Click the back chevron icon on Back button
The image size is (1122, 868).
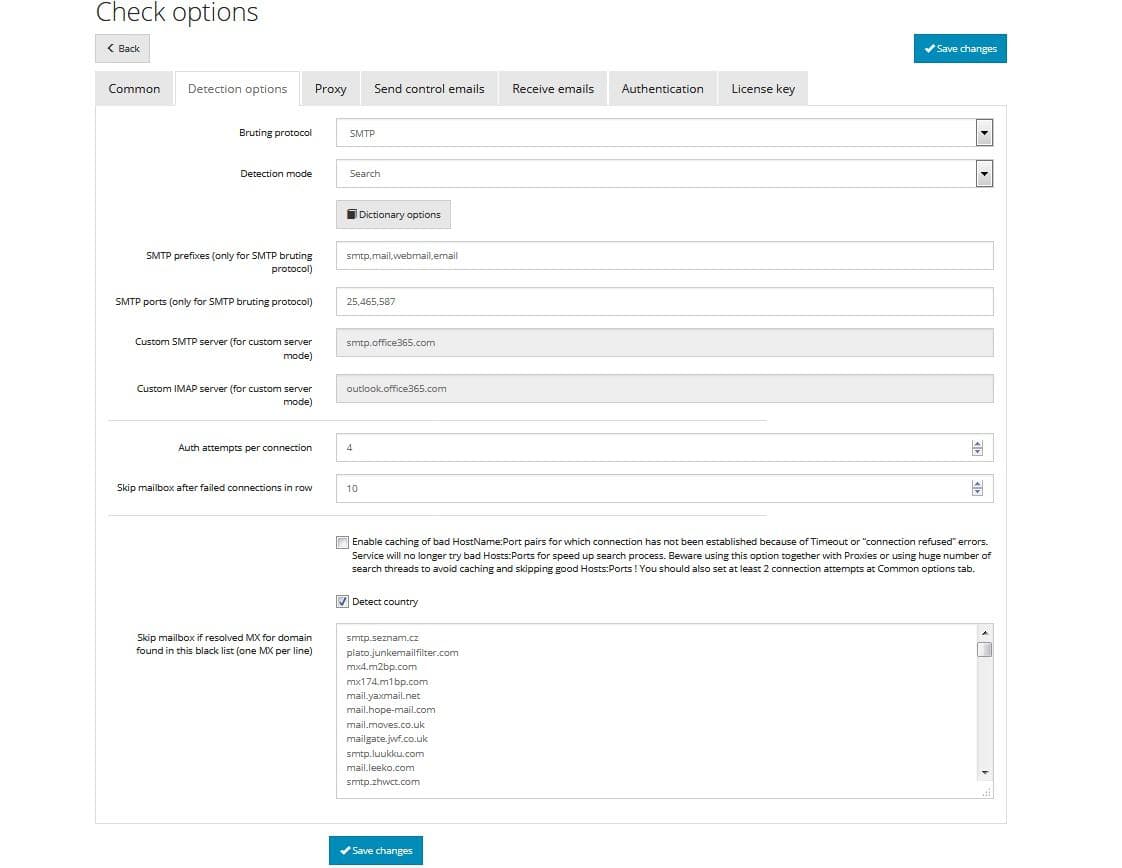[110, 48]
